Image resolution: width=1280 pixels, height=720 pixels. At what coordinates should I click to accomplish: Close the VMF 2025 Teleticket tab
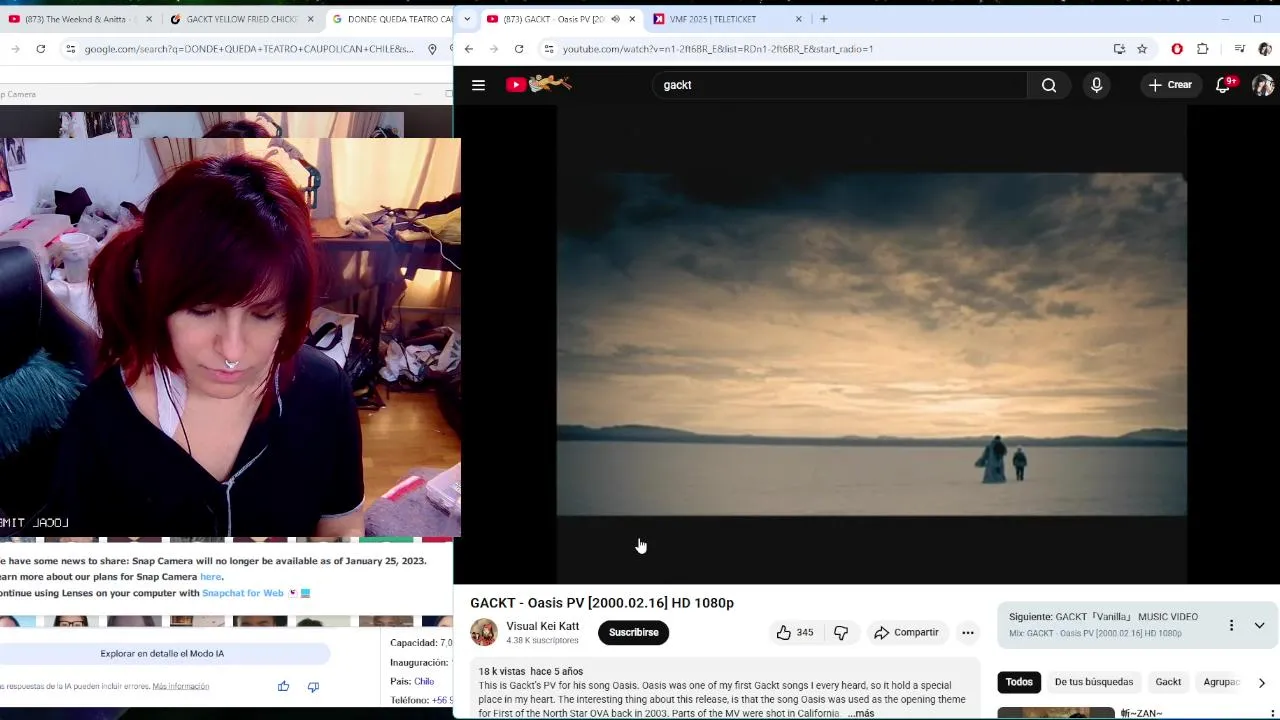coord(798,19)
